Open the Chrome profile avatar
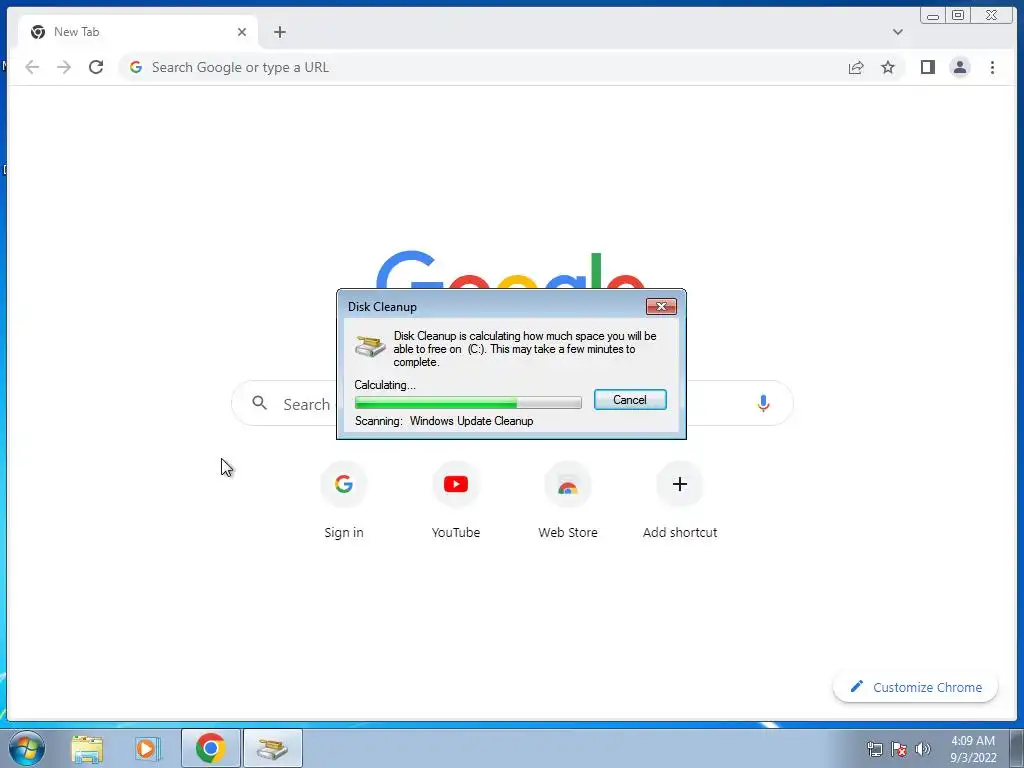Viewport: 1024px width, 768px height. (960, 67)
